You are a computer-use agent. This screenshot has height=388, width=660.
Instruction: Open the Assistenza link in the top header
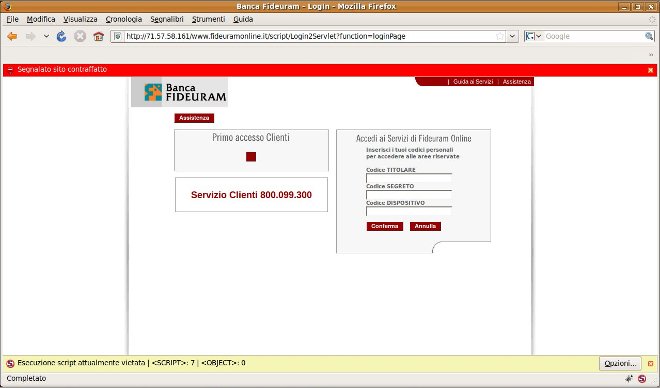click(517, 82)
